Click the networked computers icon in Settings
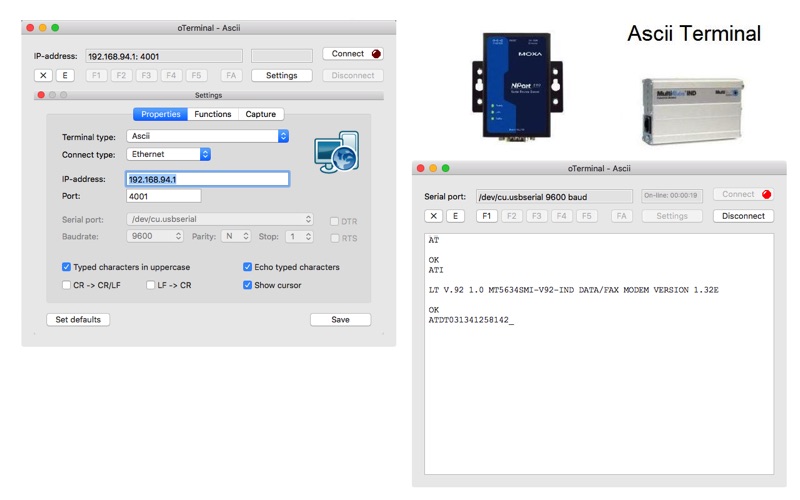The width and height of the screenshot is (800, 500). click(337, 152)
